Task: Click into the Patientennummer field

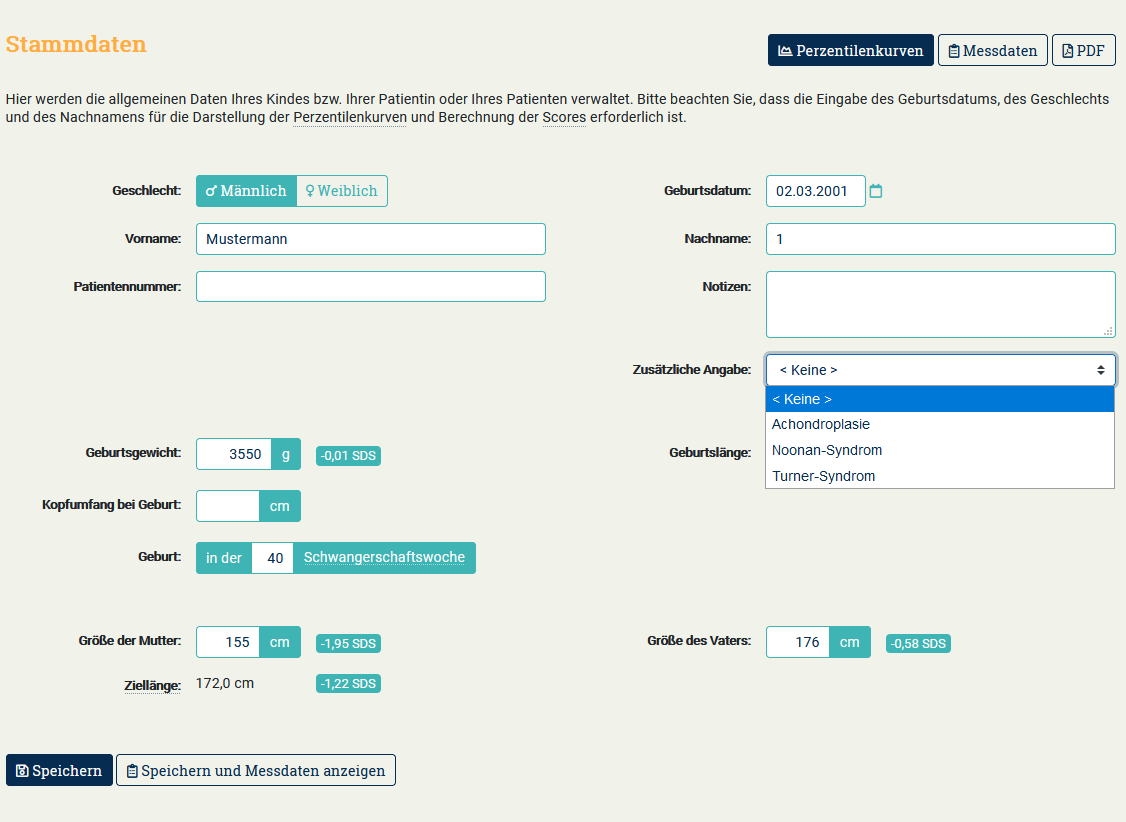Action: coord(371,286)
